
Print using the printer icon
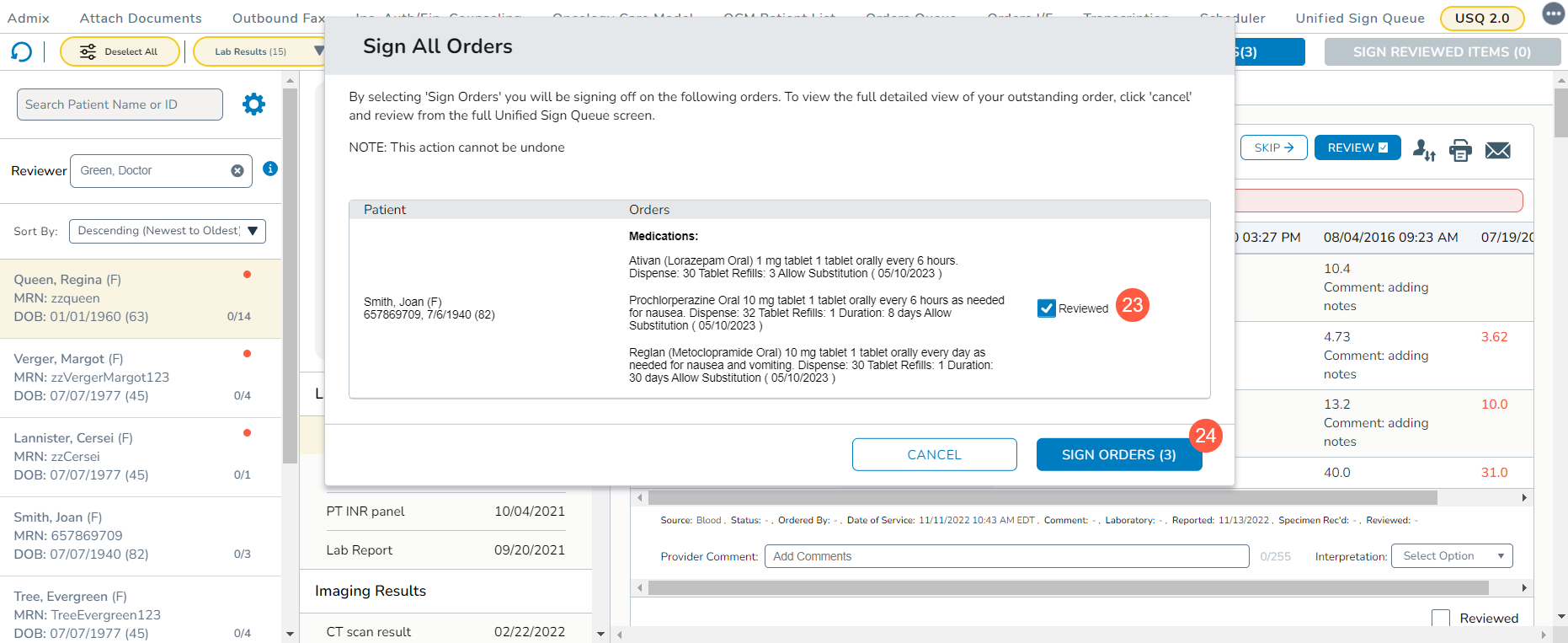coord(1460,150)
